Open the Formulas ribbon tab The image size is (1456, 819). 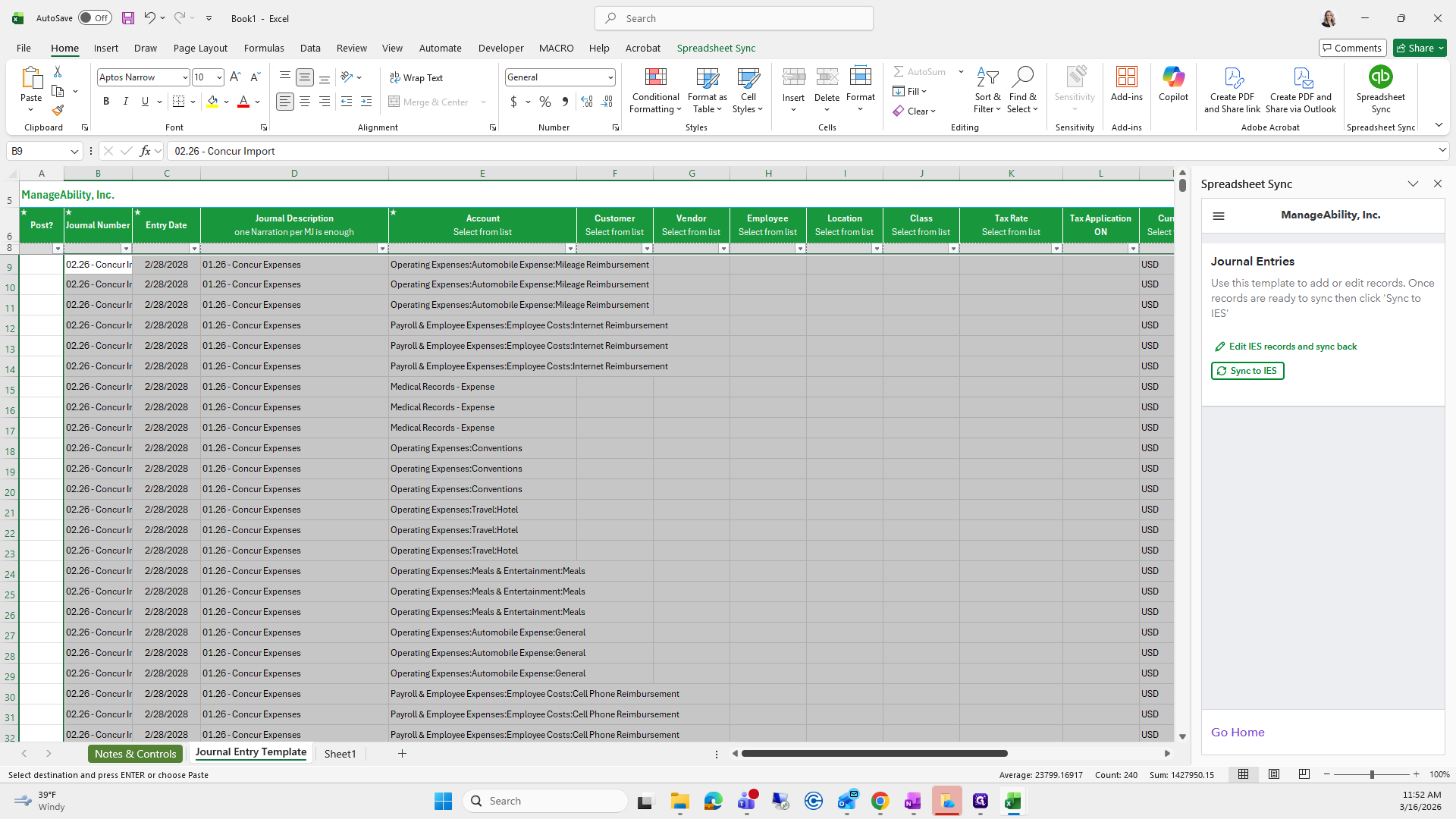click(264, 48)
